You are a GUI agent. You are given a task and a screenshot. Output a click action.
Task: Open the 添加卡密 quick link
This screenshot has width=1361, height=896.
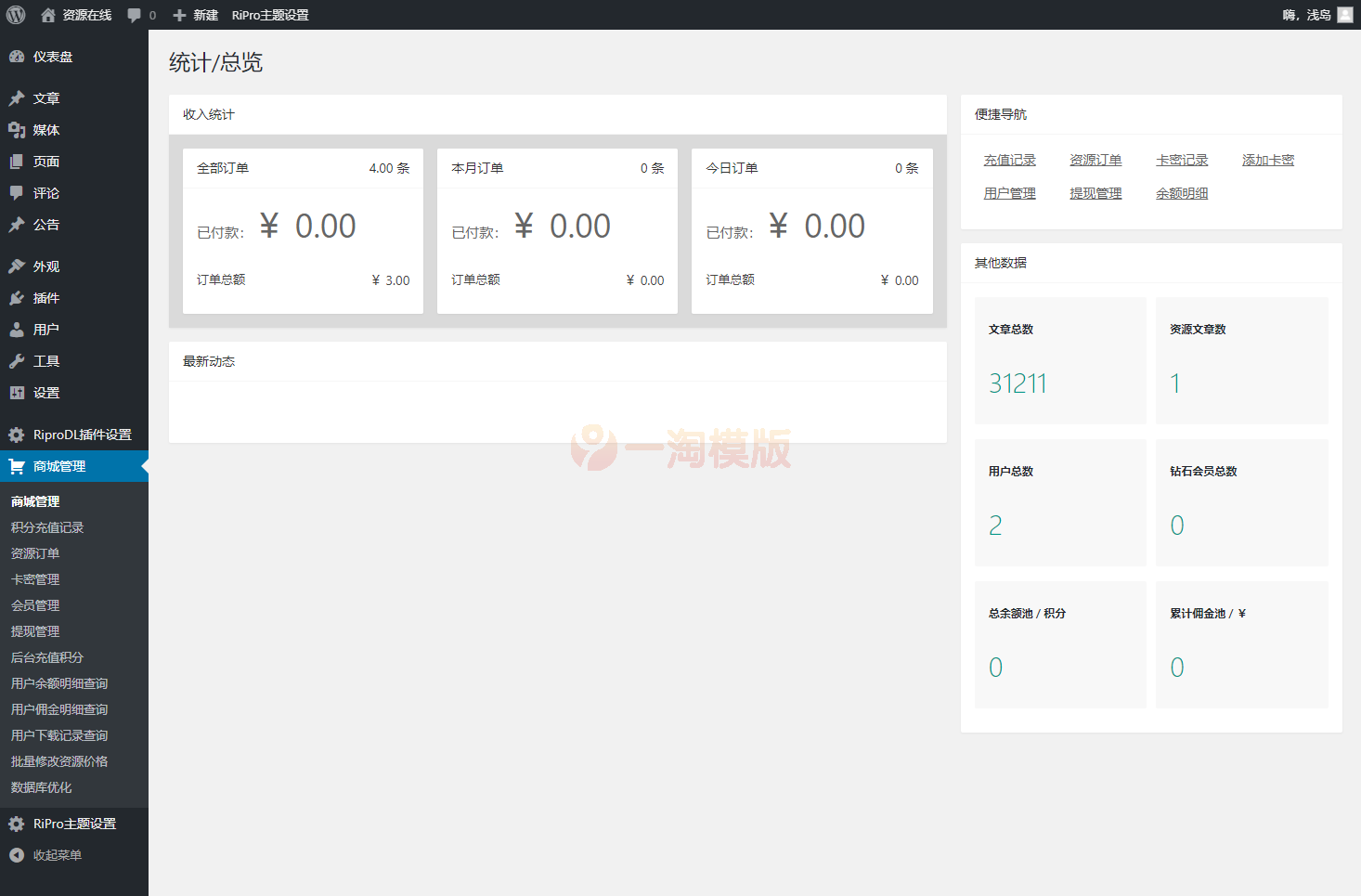[1267, 160]
